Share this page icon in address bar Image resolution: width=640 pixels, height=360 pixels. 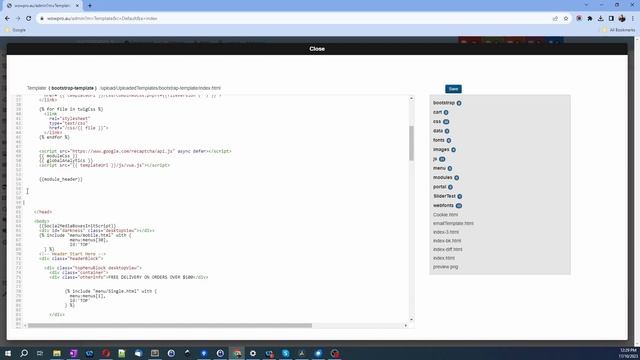[x=555, y=18]
